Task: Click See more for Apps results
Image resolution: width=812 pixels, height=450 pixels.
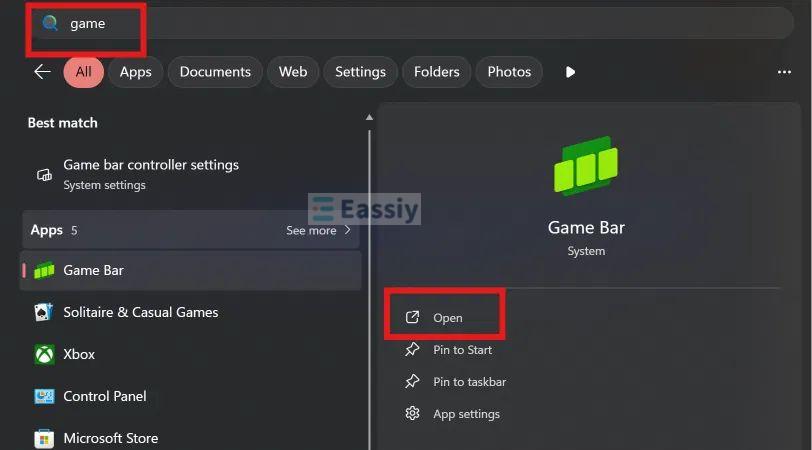Action: [x=311, y=230]
